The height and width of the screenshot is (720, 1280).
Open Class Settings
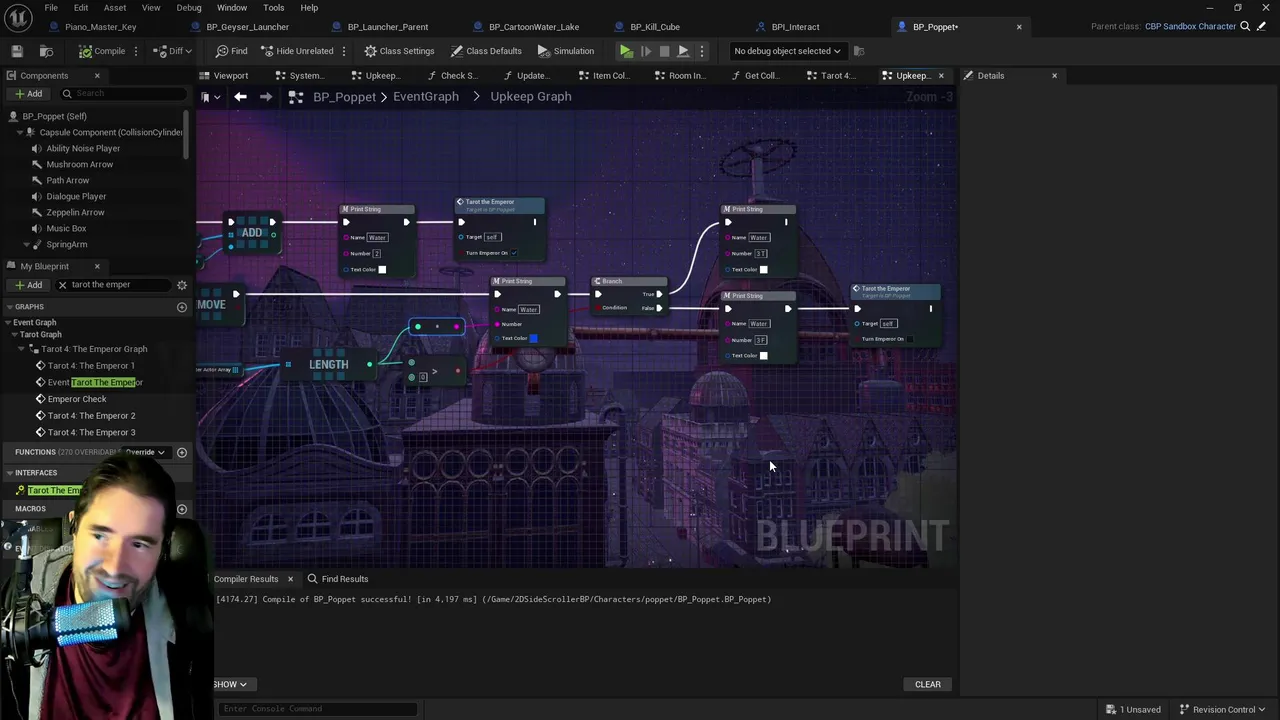tap(399, 51)
